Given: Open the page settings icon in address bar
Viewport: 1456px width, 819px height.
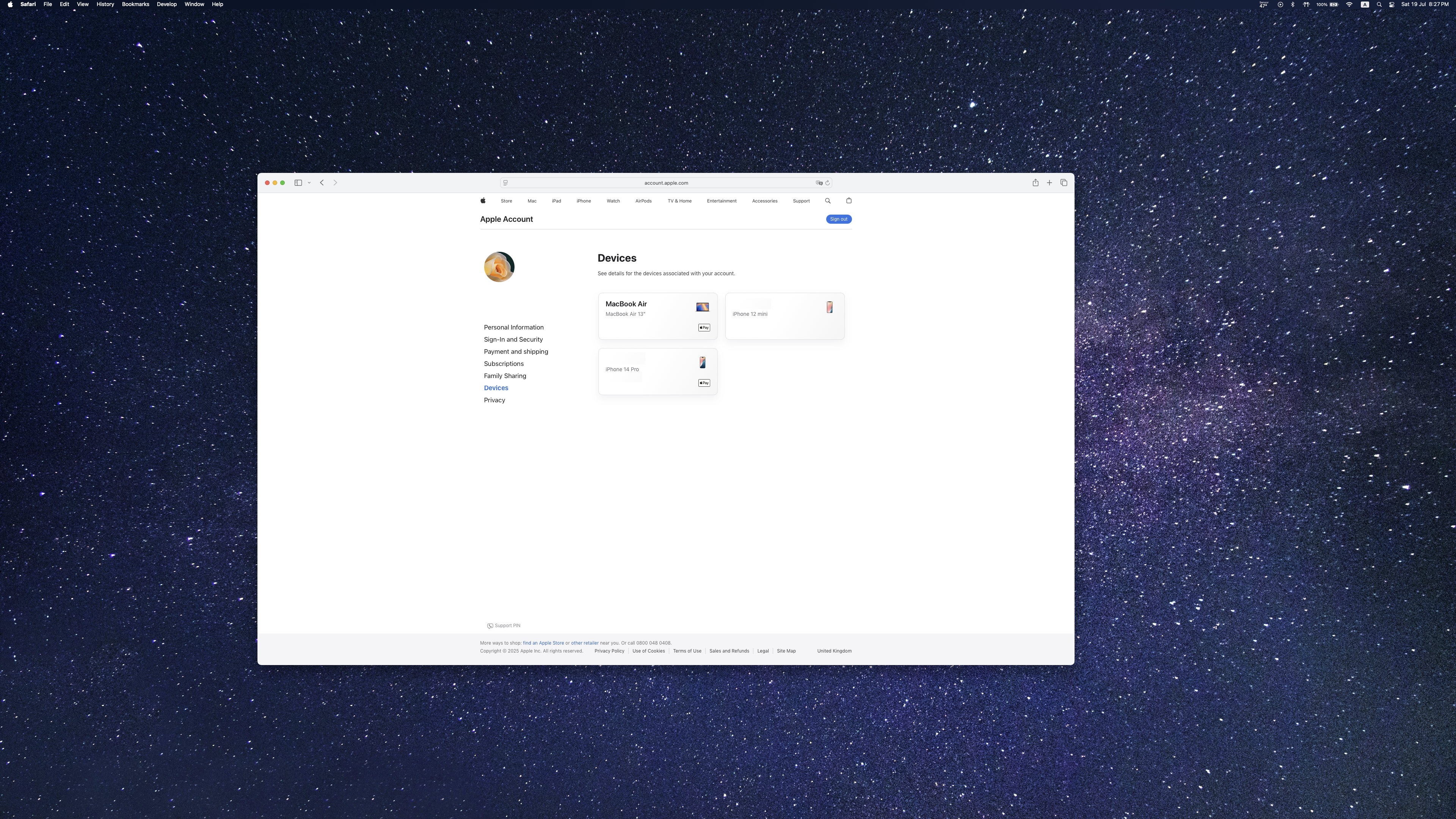Looking at the screenshot, I should point(505,182).
